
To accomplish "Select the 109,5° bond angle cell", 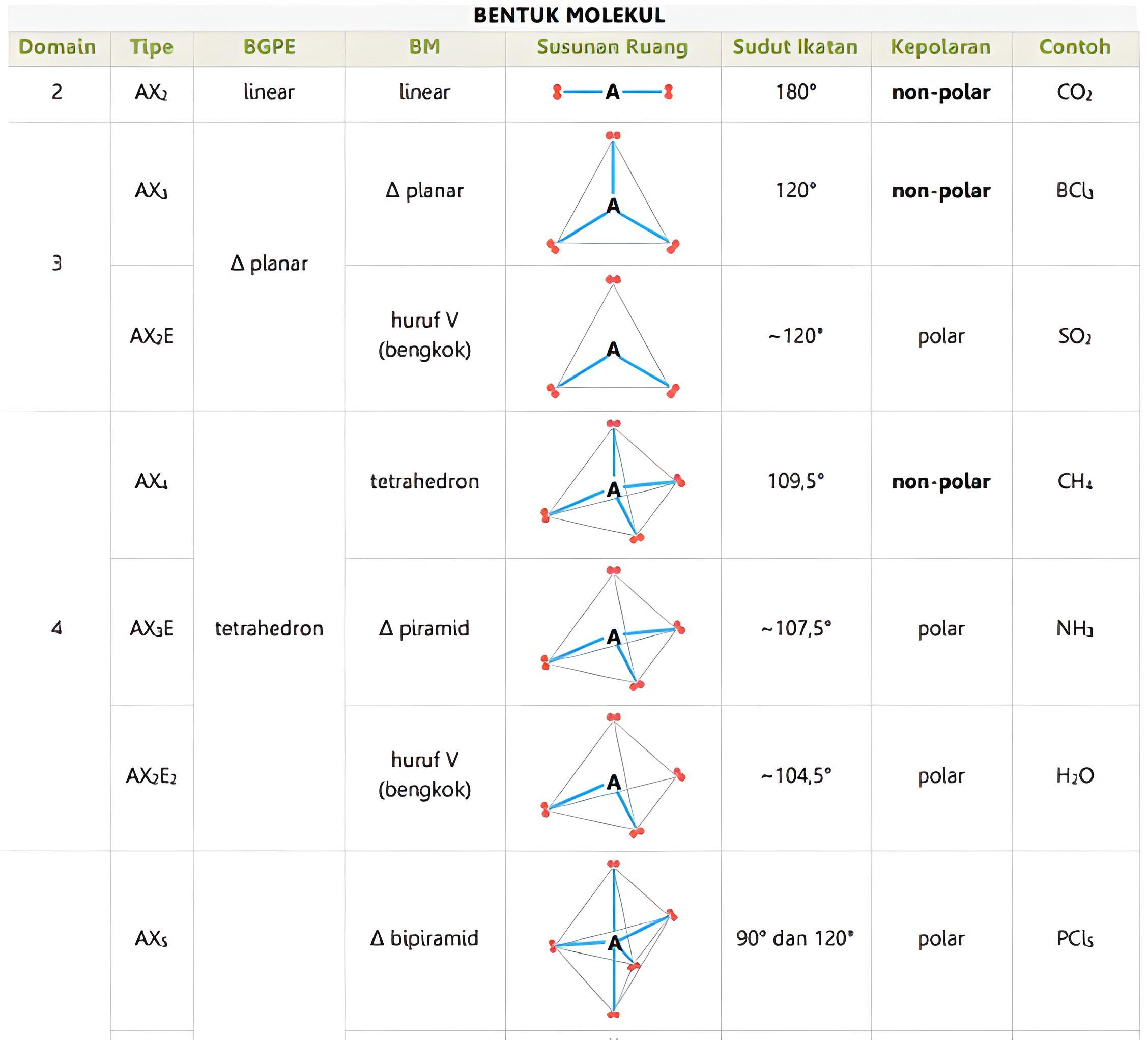I will coord(795,481).
